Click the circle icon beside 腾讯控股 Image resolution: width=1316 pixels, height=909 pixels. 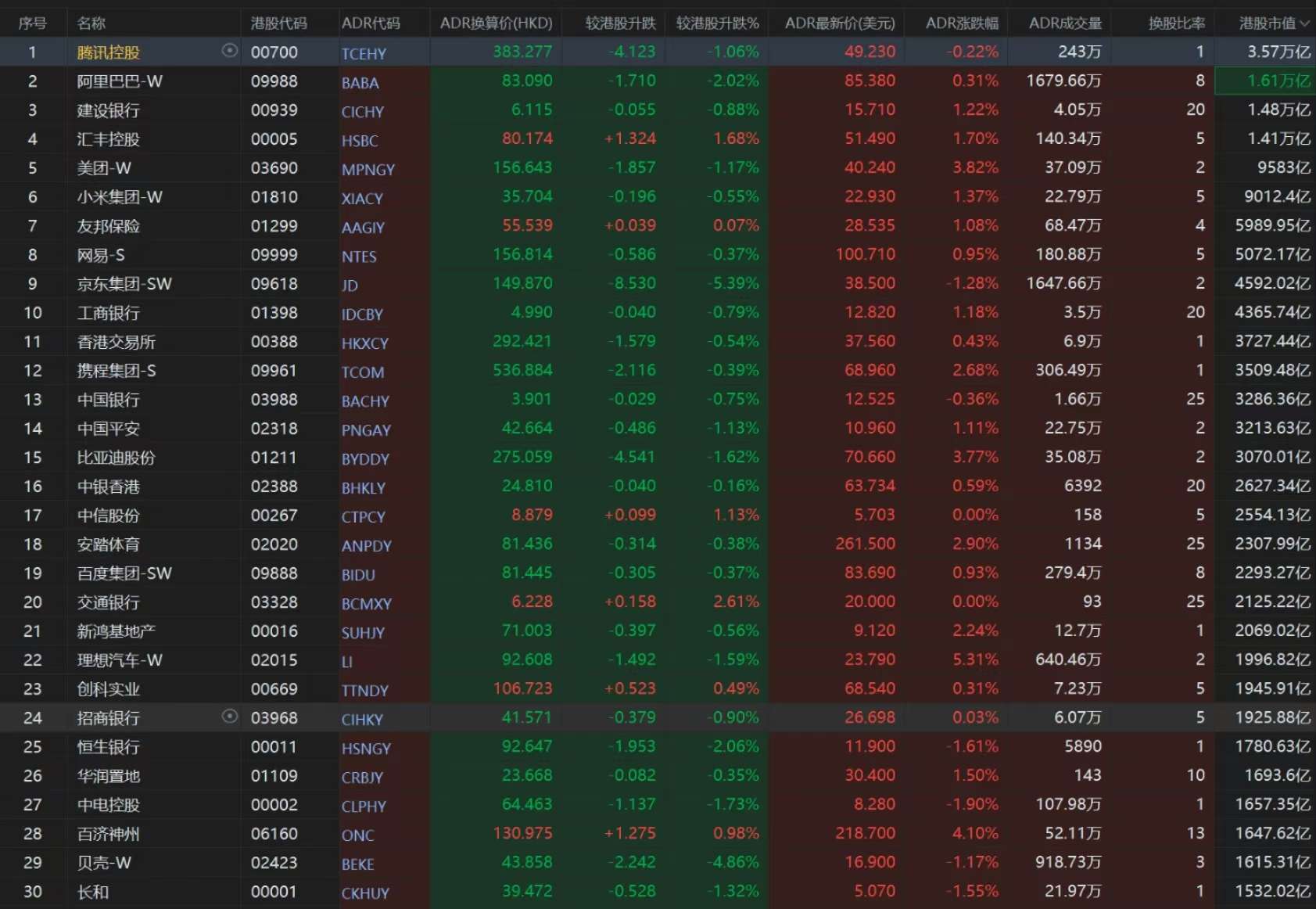(229, 51)
